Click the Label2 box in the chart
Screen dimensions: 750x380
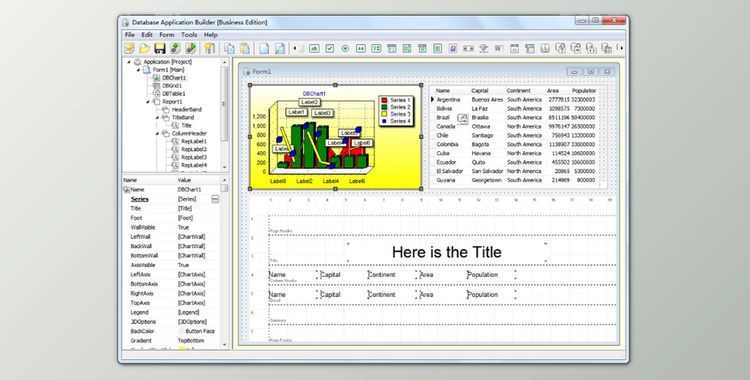tap(309, 102)
